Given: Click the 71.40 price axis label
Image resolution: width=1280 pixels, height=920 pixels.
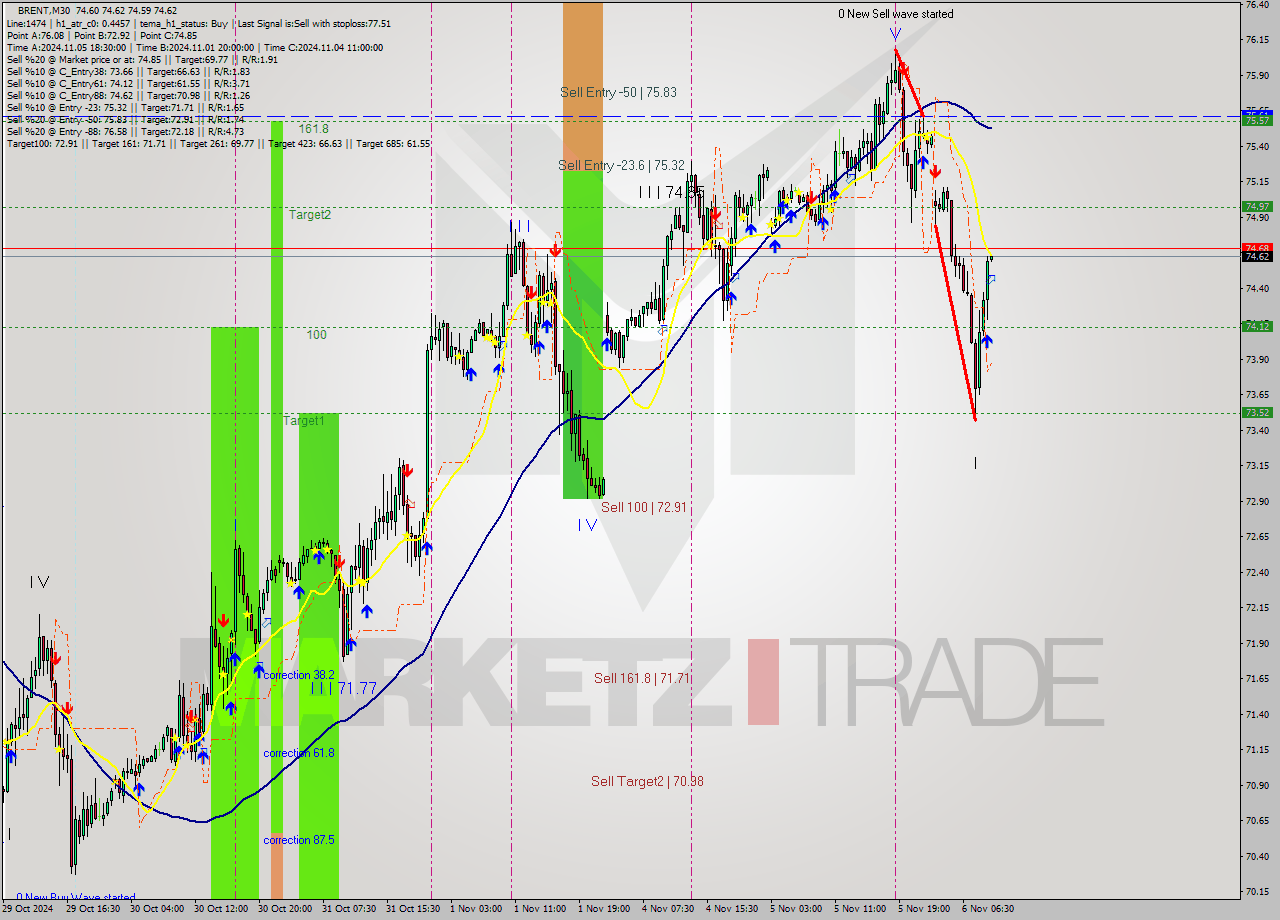Looking at the screenshot, I should 1257,714.
